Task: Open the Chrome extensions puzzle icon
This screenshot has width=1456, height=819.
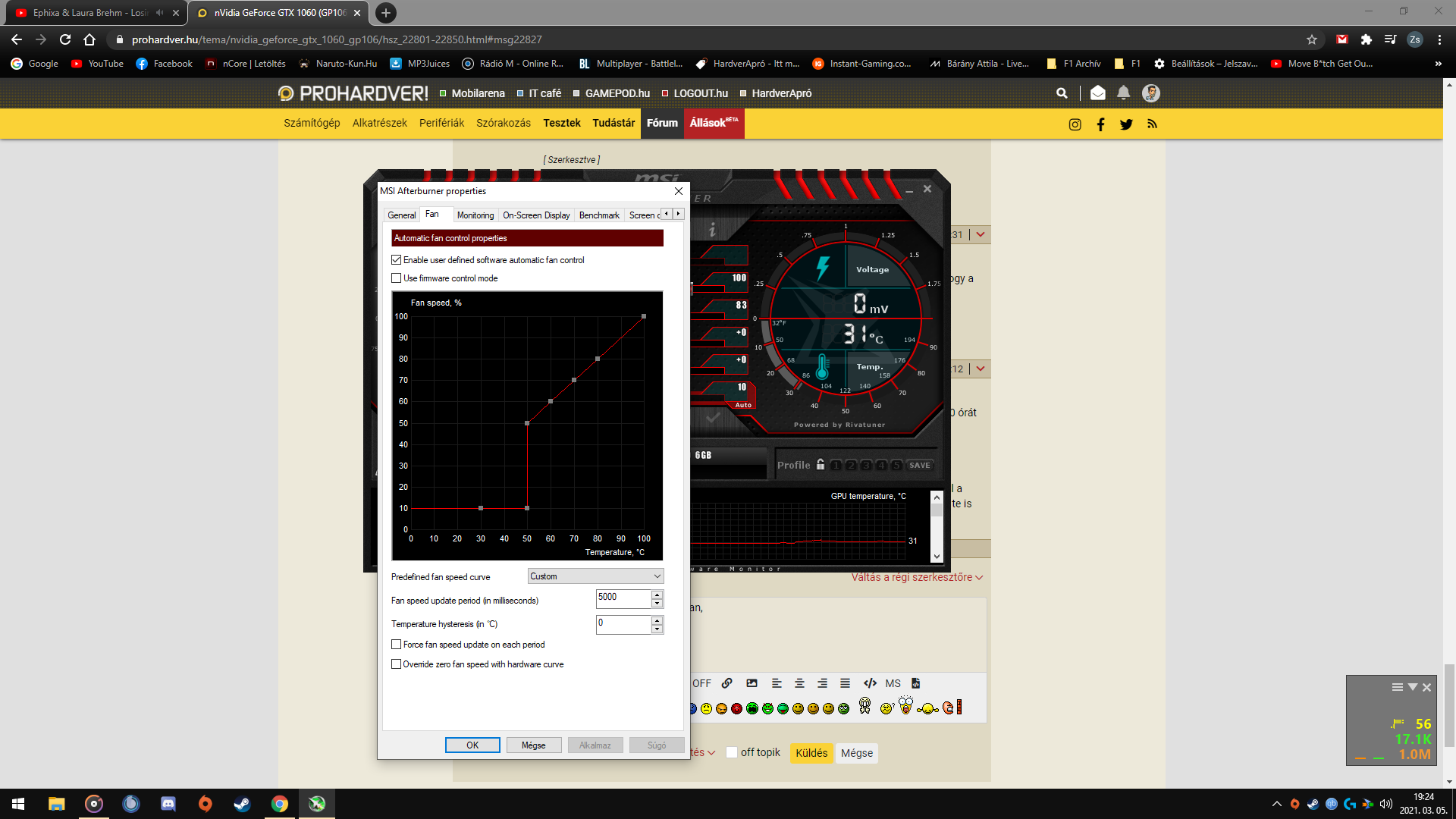Action: pyautogui.click(x=1367, y=39)
